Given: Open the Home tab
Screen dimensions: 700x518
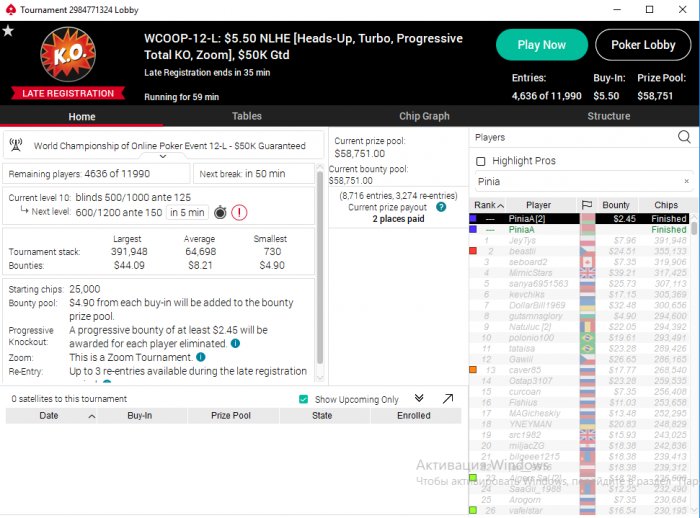Looking at the screenshot, I should [82, 117].
